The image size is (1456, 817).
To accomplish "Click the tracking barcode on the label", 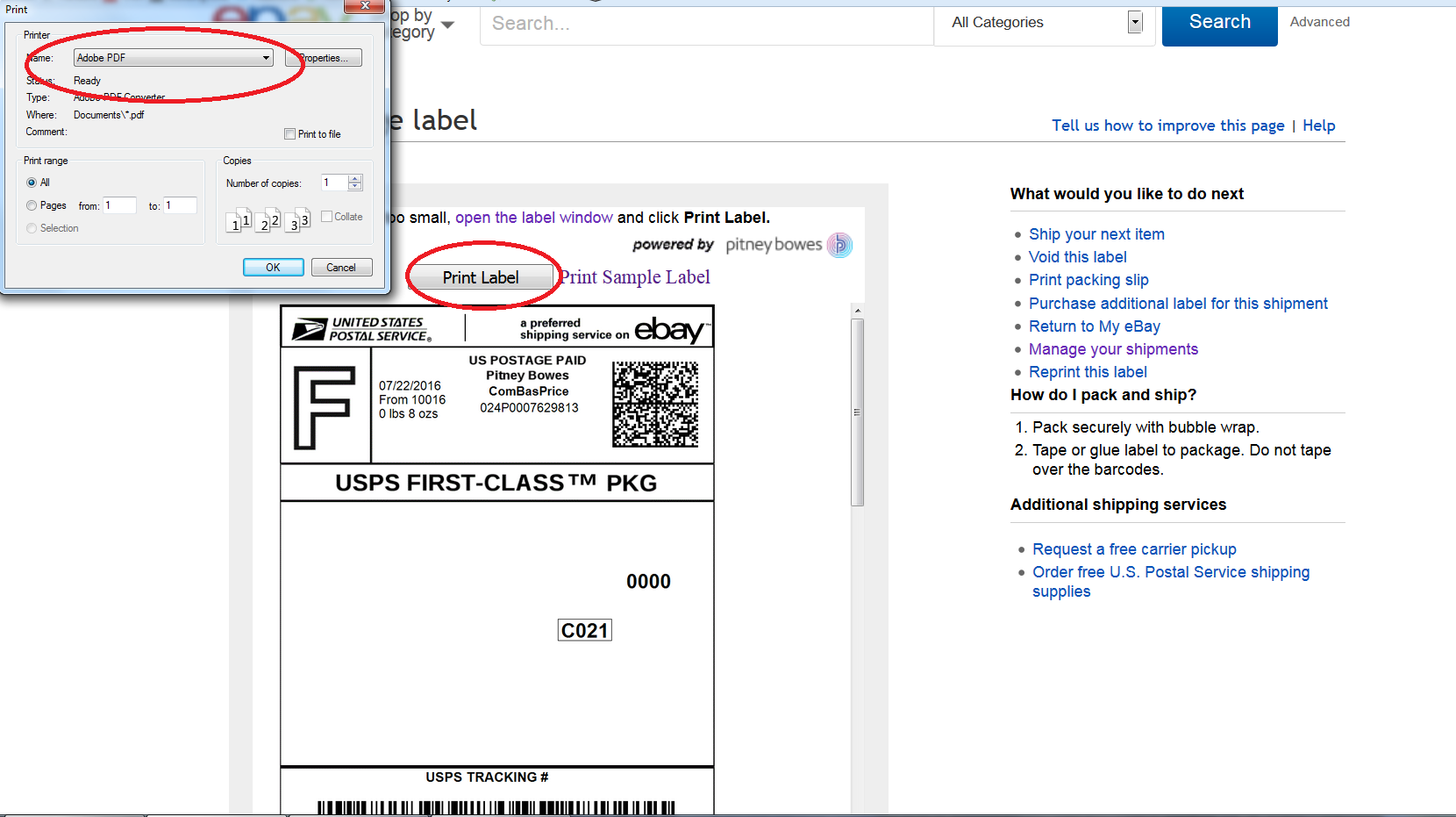I will 496,808.
